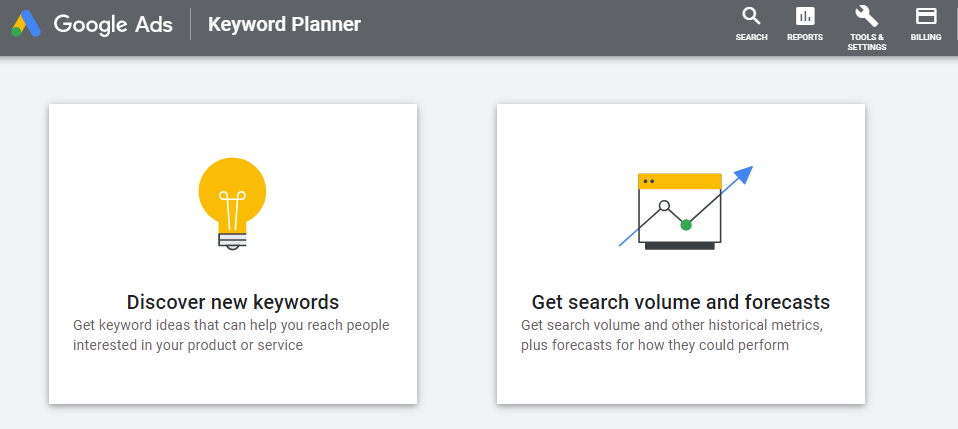958x429 pixels.
Task: Click the green dot on the forecast graph
Action: [686, 225]
